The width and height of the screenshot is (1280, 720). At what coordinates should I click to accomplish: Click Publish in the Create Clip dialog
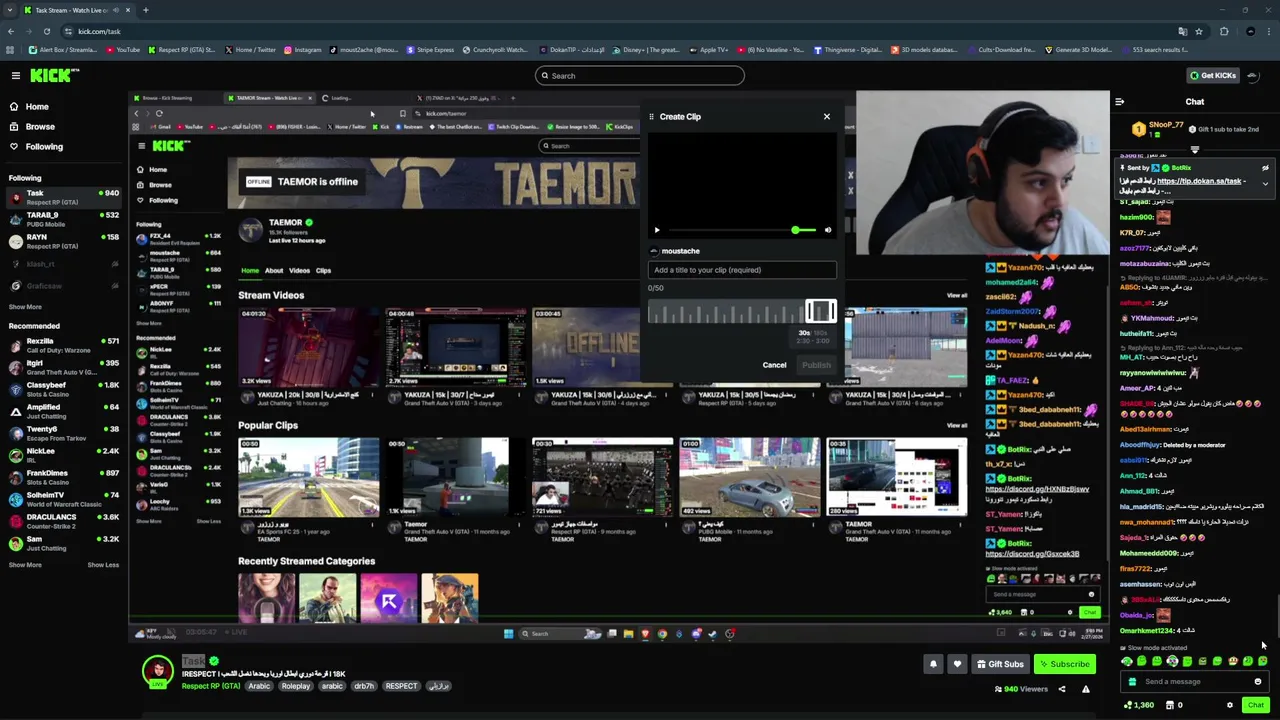[816, 365]
